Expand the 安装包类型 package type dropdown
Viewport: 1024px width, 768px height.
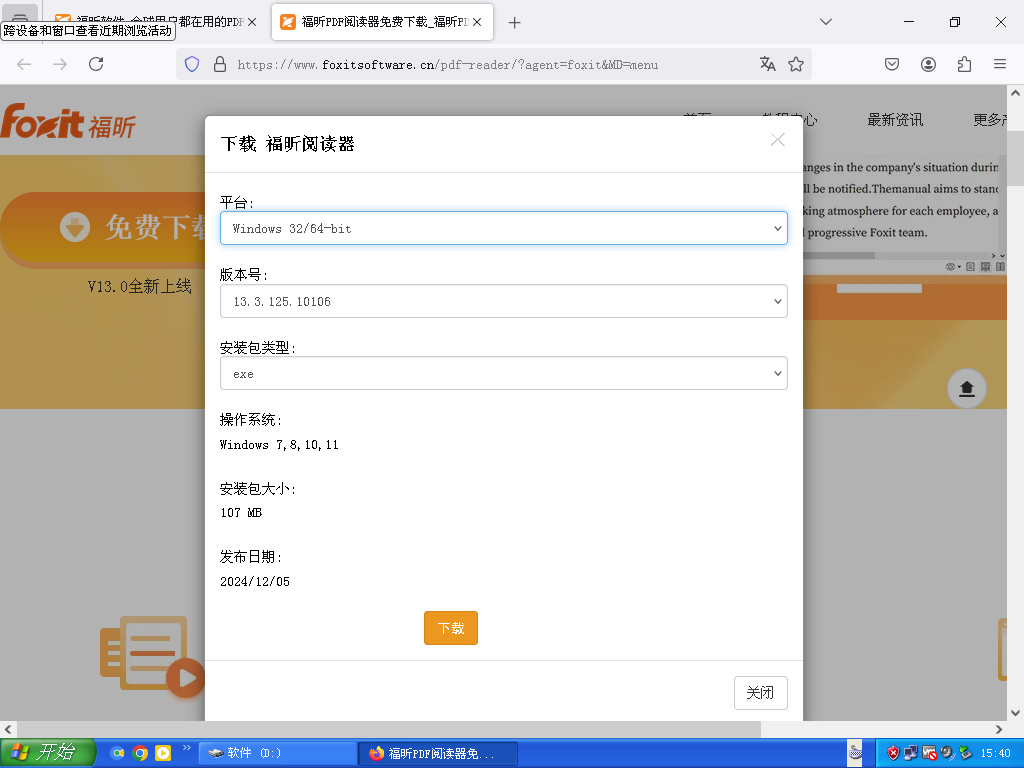pos(503,373)
